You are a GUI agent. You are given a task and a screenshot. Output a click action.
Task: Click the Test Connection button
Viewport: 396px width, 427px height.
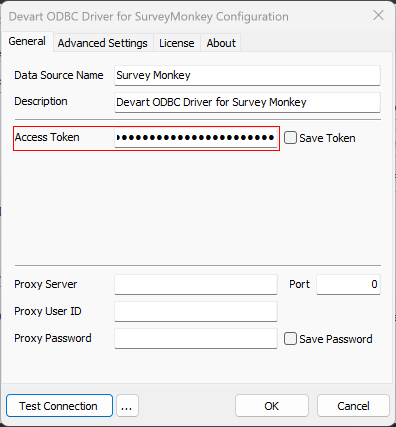click(59, 406)
